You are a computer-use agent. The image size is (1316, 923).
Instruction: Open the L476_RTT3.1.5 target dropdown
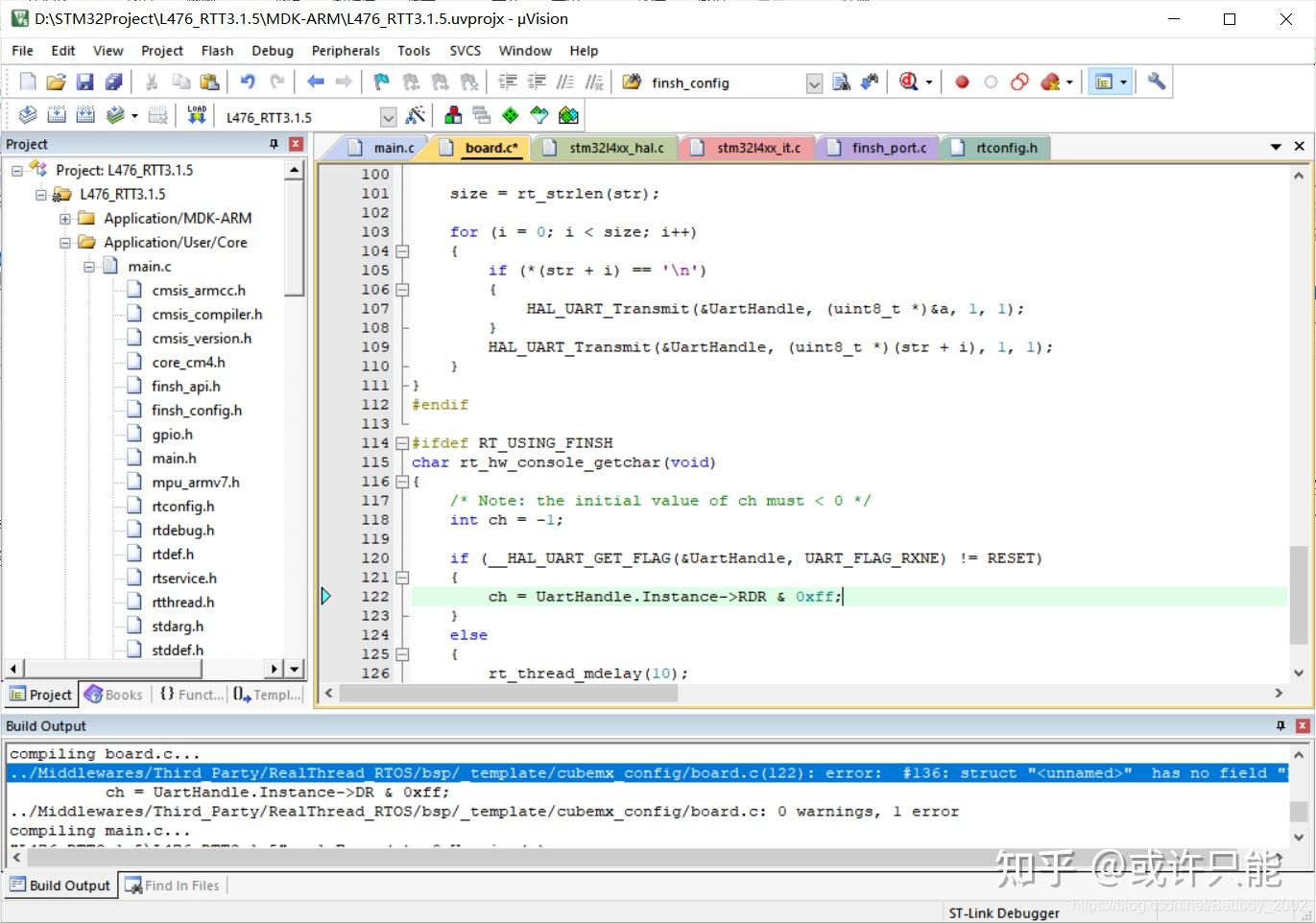point(388,117)
